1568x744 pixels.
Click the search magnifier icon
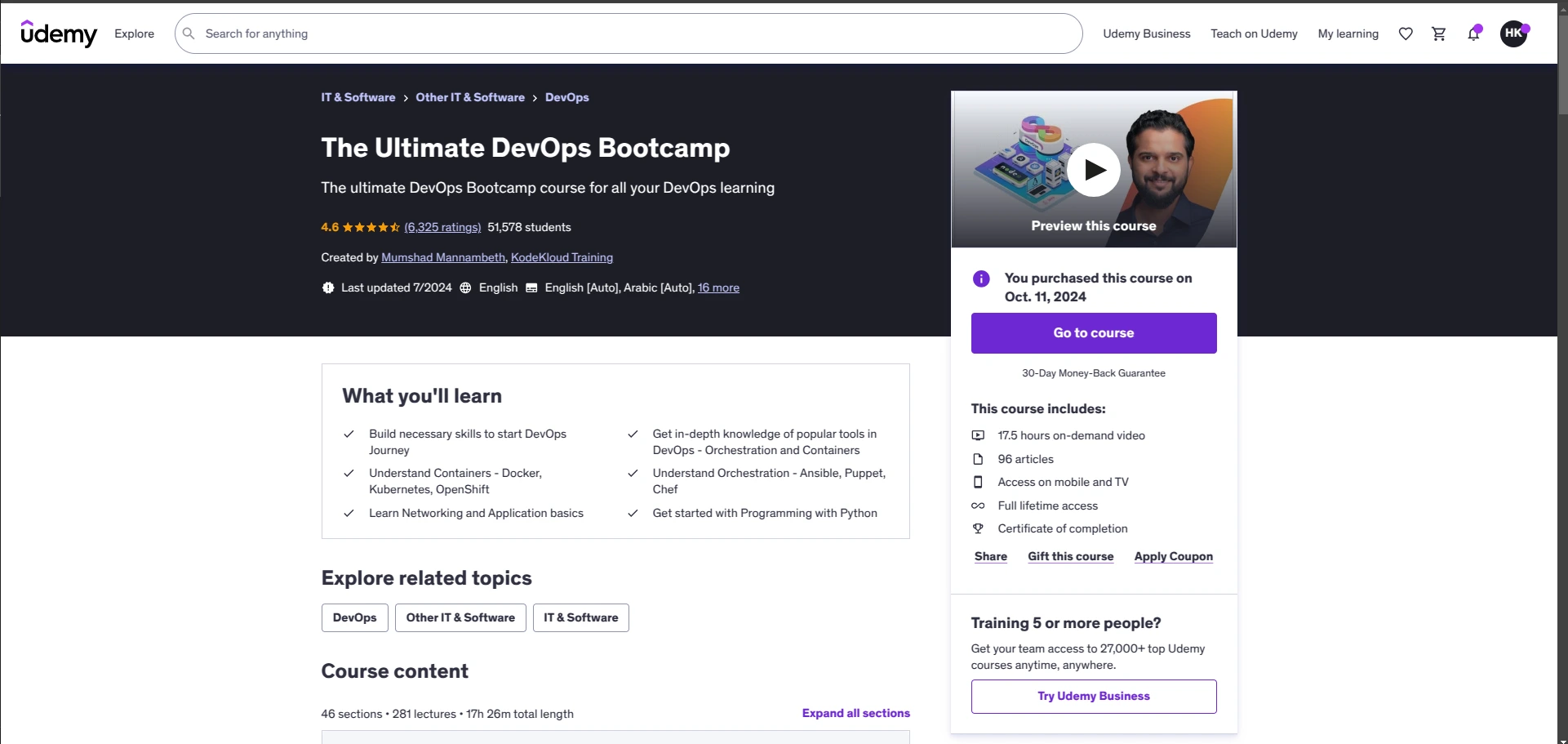[189, 33]
